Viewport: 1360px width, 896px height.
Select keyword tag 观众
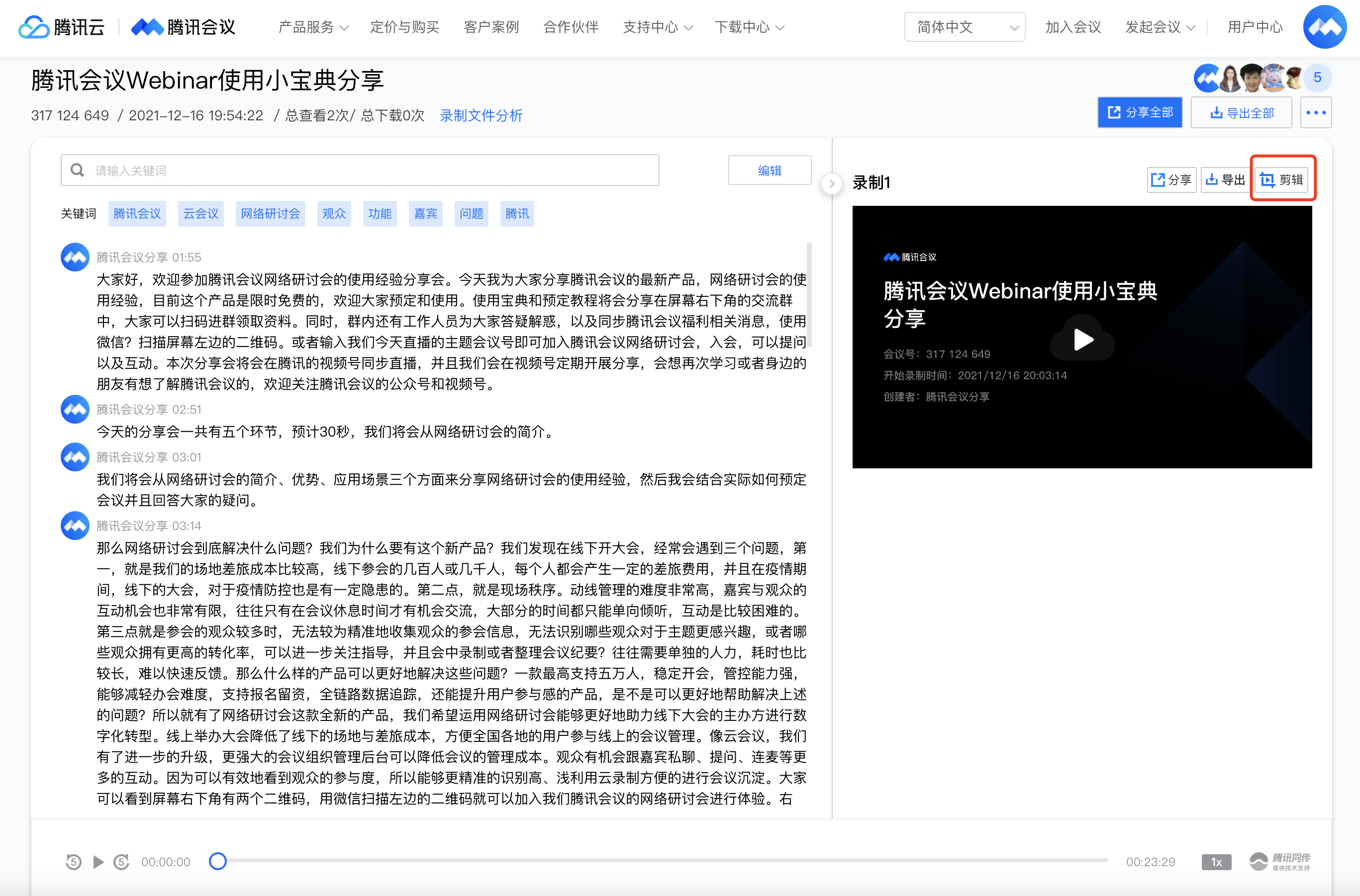[334, 214]
